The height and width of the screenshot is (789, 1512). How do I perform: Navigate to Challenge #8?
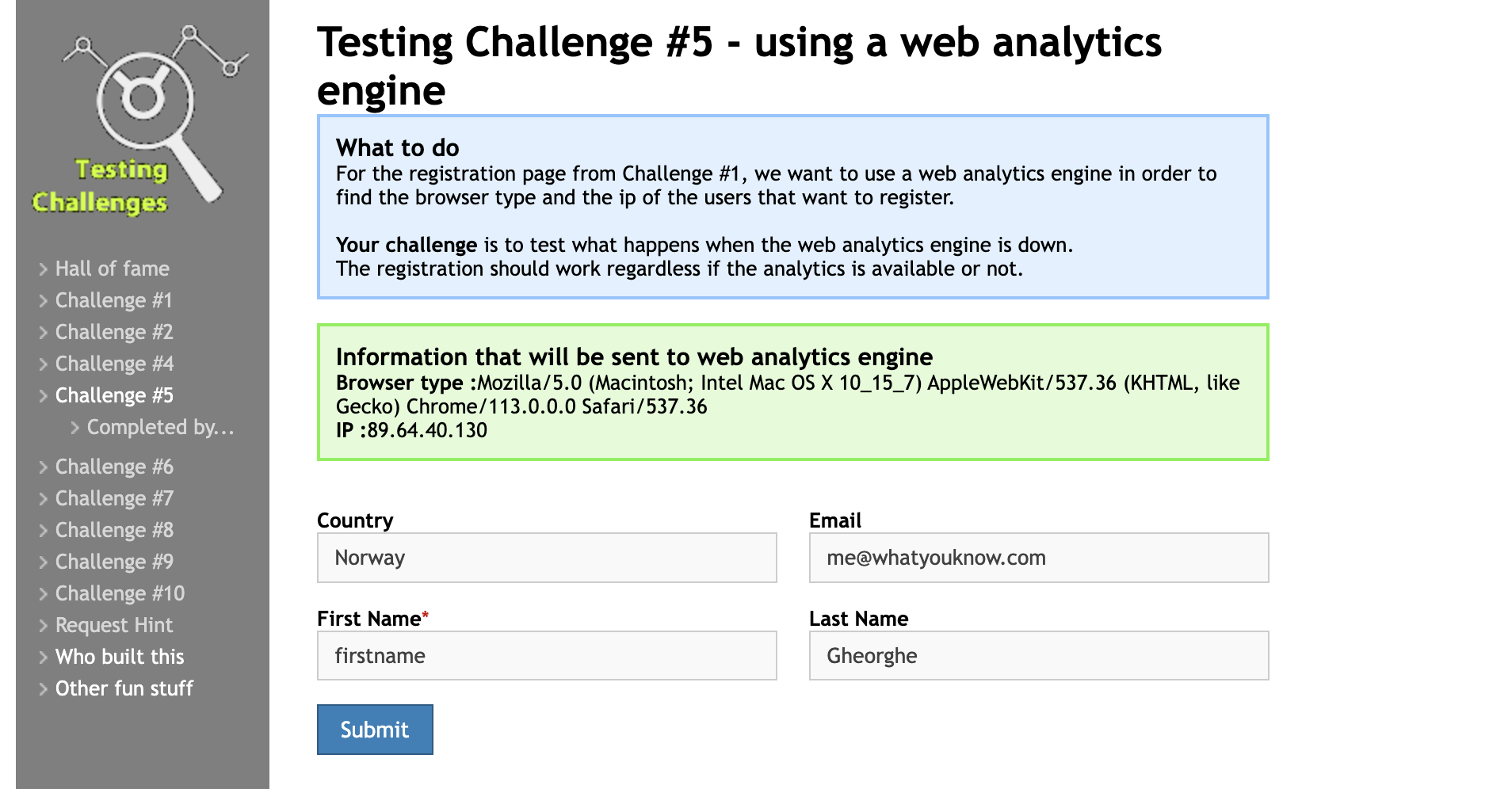click(114, 530)
